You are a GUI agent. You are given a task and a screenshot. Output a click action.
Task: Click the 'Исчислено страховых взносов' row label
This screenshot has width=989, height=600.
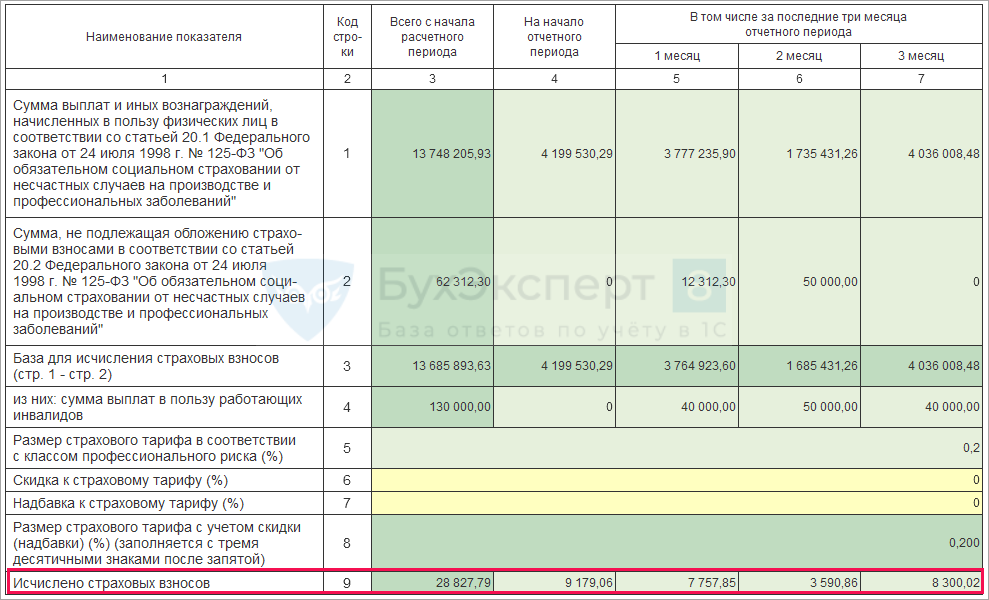coord(112,582)
